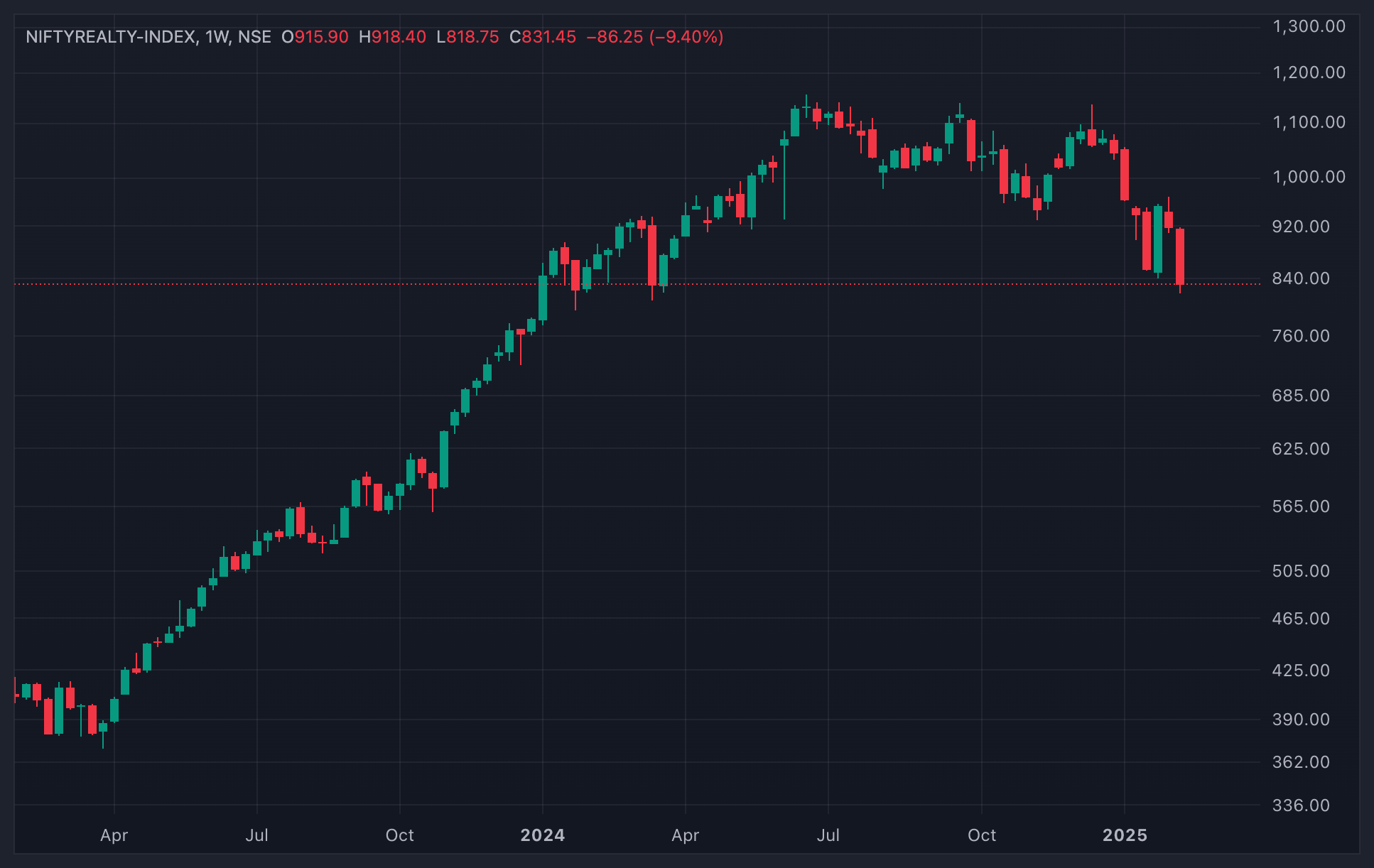Image resolution: width=1374 pixels, height=868 pixels.
Task: Click the NIFTYREALTY-INDEX symbol title
Action: [111, 37]
